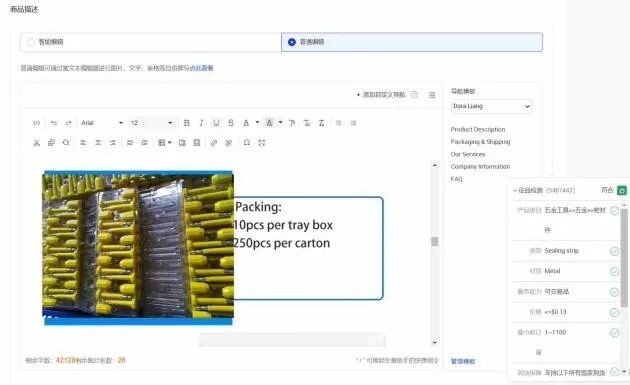Select the right editing mode radio button
This screenshot has height=385, width=630.
coord(292,42)
